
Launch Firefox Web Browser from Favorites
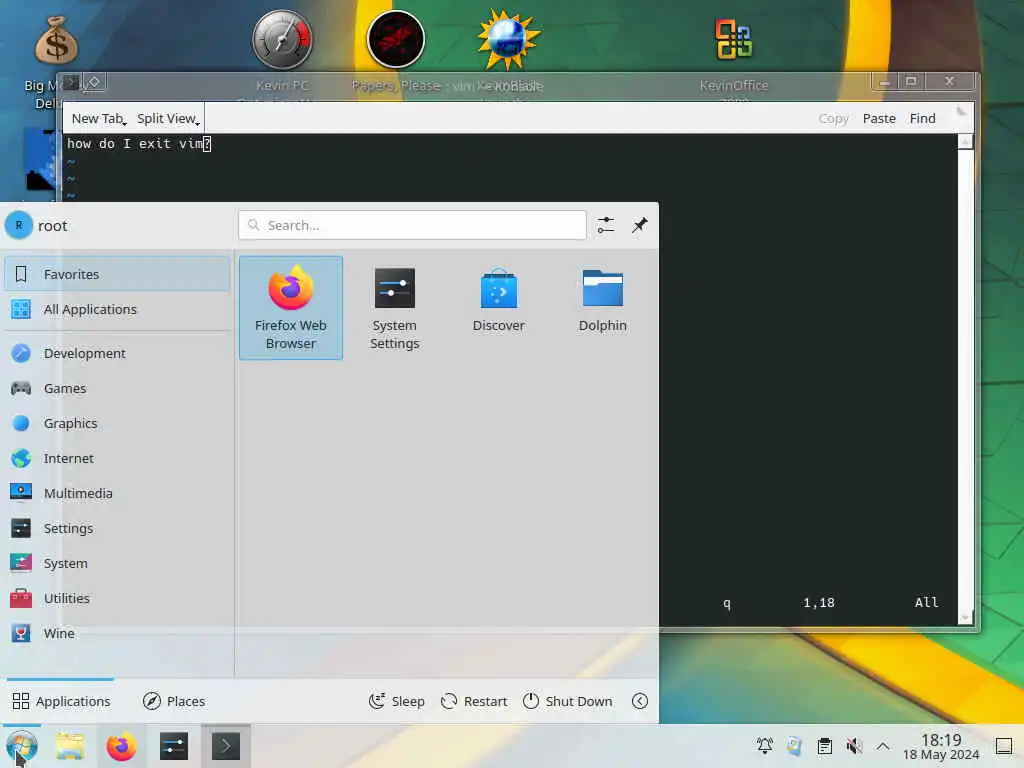pos(291,308)
